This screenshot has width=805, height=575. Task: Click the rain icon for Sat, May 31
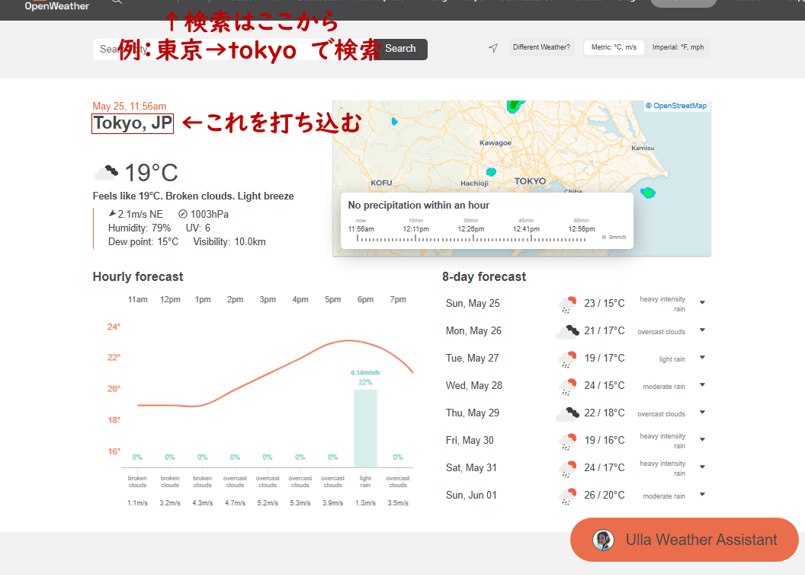[x=567, y=468]
